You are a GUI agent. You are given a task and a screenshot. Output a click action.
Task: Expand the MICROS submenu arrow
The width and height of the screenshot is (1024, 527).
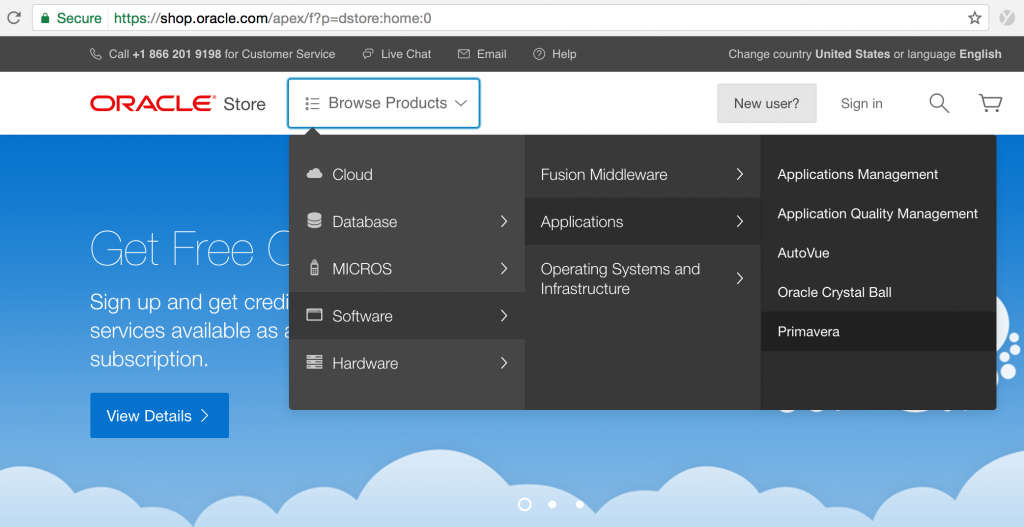pyautogui.click(x=504, y=268)
